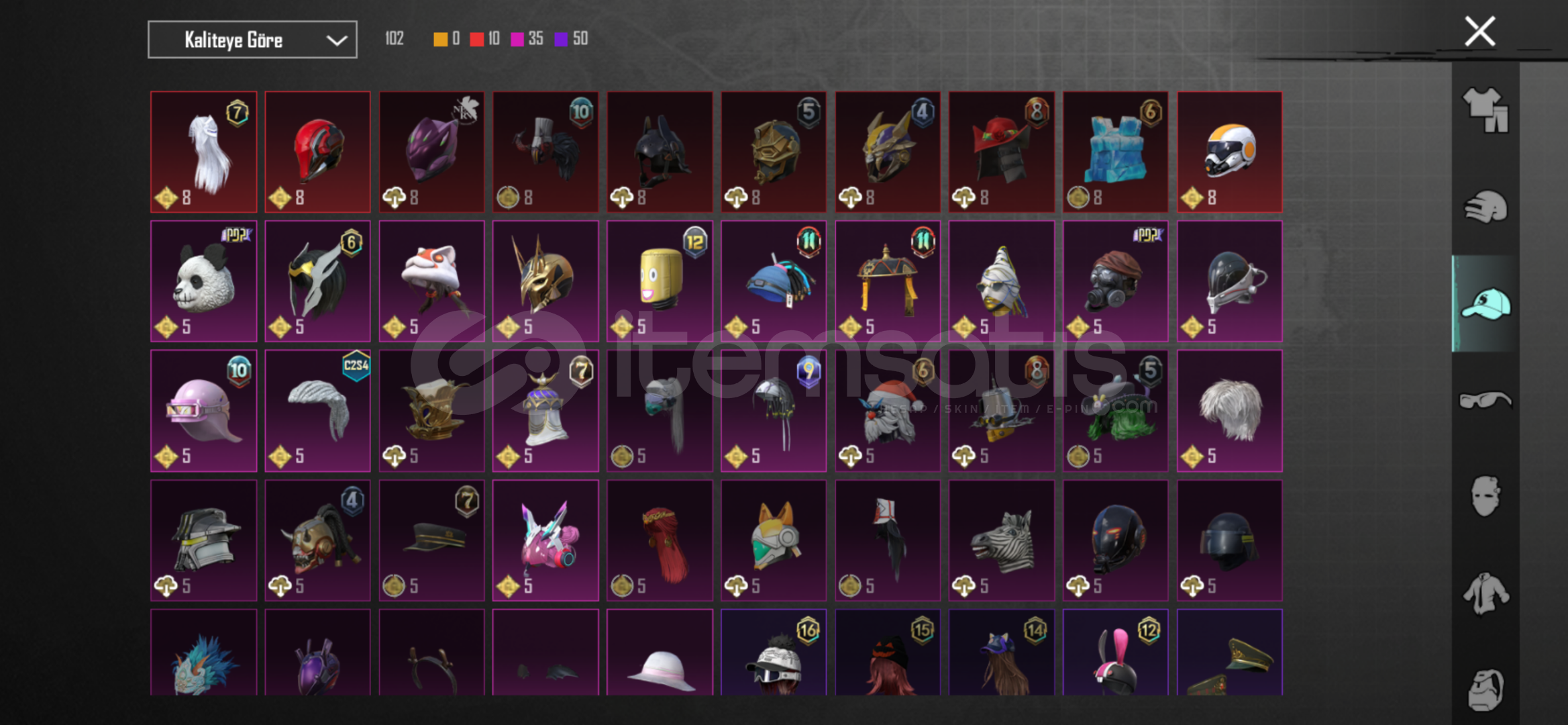The height and width of the screenshot is (725, 1568).
Task: Close the inventory with the X
Action: click(x=1479, y=32)
